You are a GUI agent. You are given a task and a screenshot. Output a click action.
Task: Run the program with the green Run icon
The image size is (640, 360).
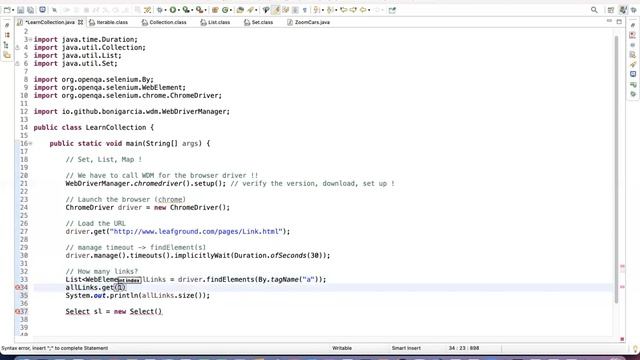pyautogui.click(x=173, y=10)
